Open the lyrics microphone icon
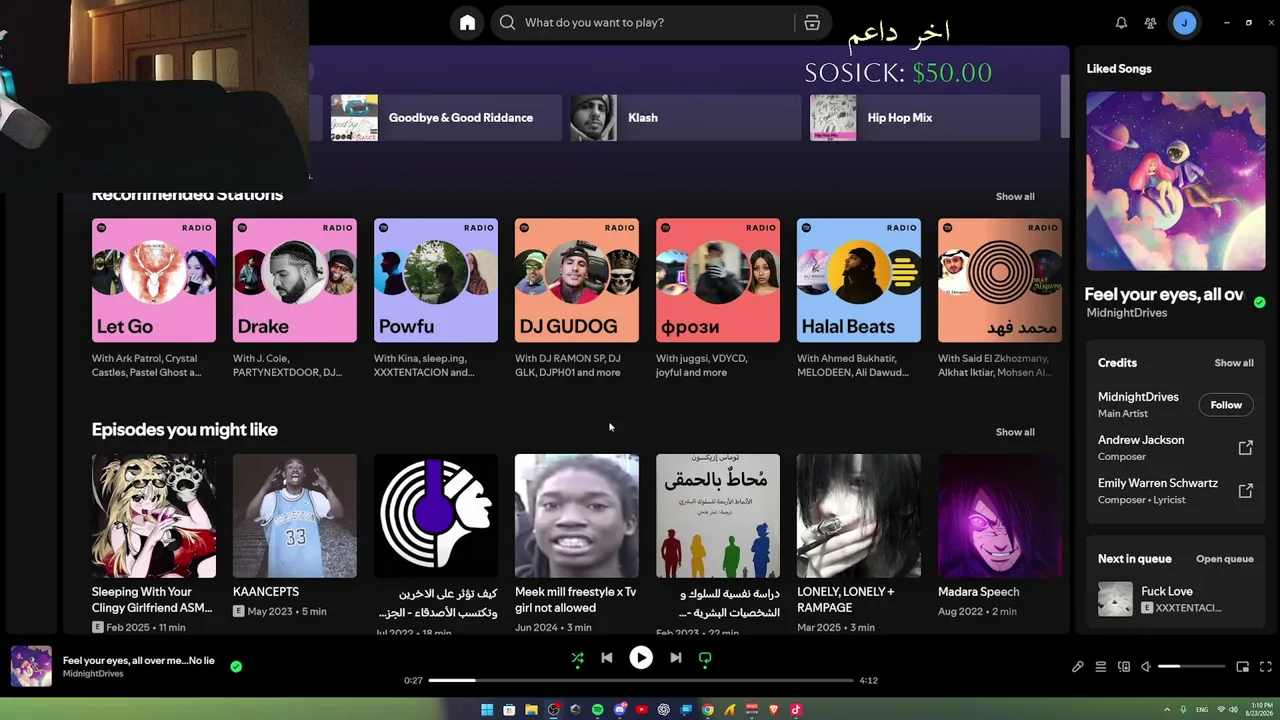Image resolution: width=1280 pixels, height=720 pixels. (1077, 667)
